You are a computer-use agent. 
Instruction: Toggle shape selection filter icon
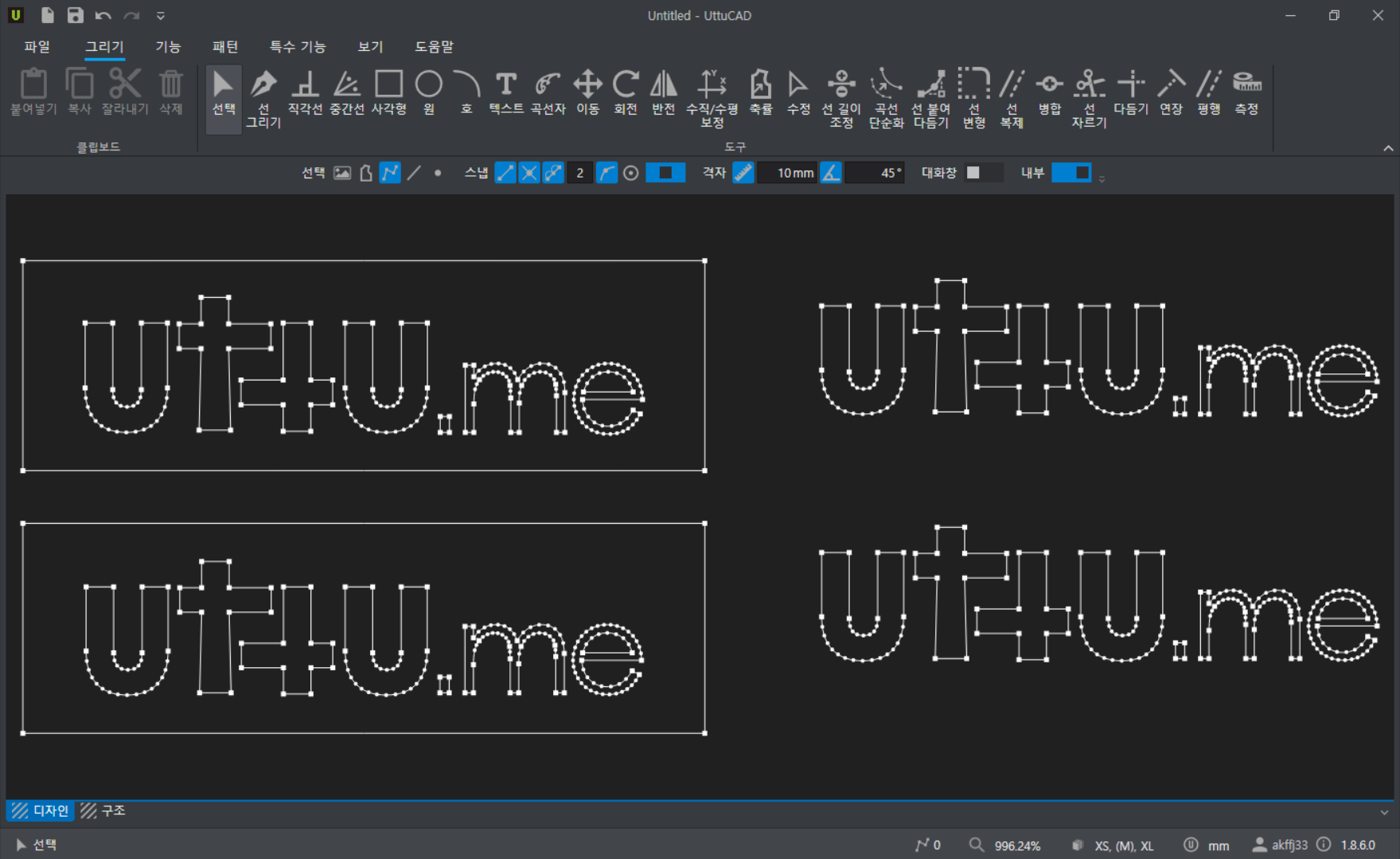click(x=366, y=173)
